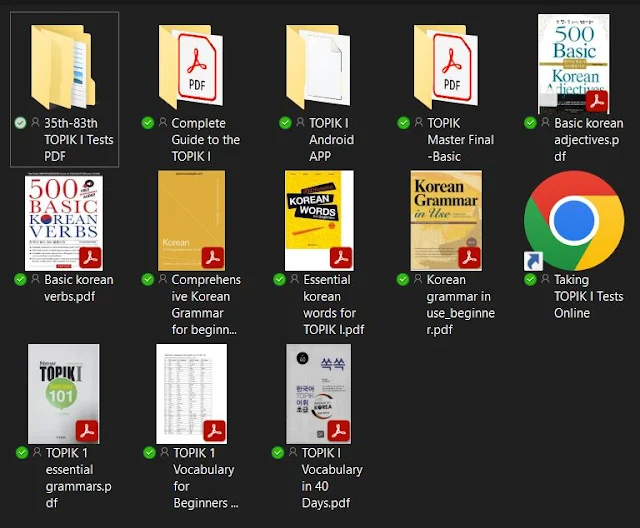Select the Essential Korean Words PDF thumbnail
Viewport: 640px width, 528px height.
319,221
